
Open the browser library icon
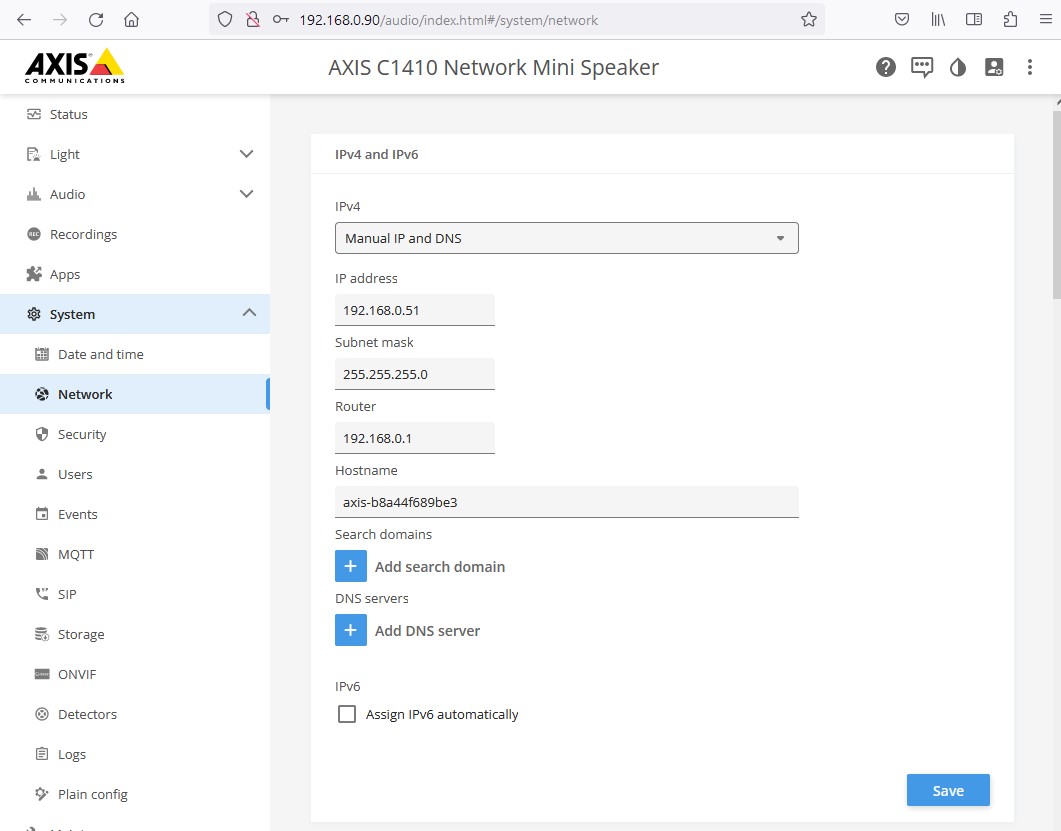point(938,20)
